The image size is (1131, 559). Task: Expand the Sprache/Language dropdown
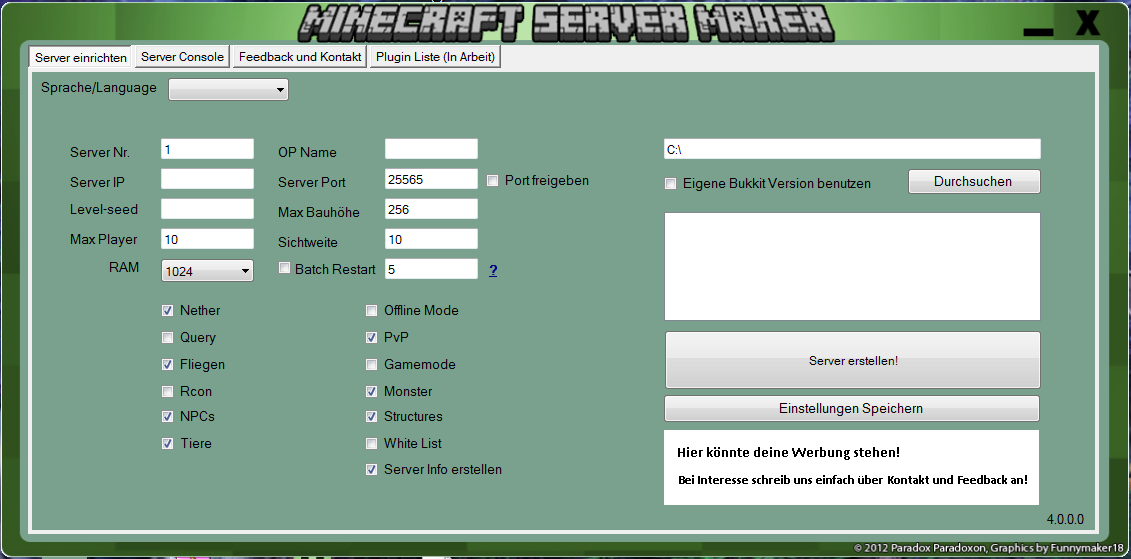[228, 89]
